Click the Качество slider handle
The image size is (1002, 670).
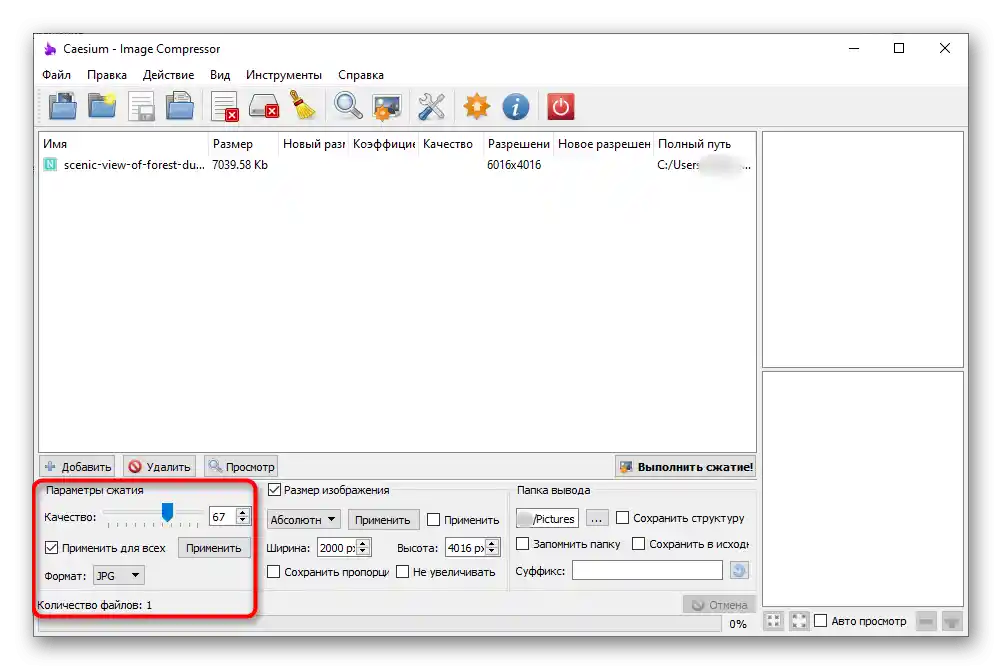(x=167, y=512)
